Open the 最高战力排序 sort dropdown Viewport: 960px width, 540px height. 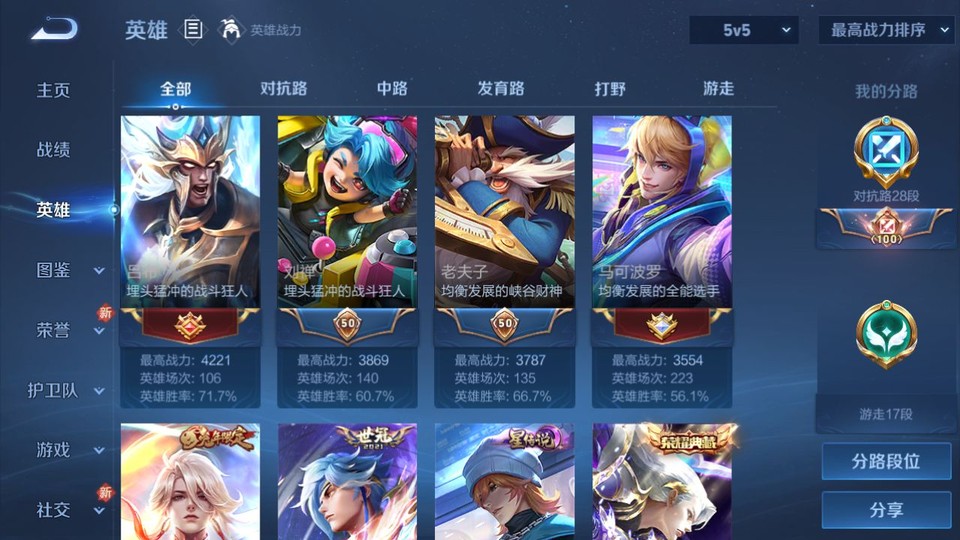(x=887, y=30)
